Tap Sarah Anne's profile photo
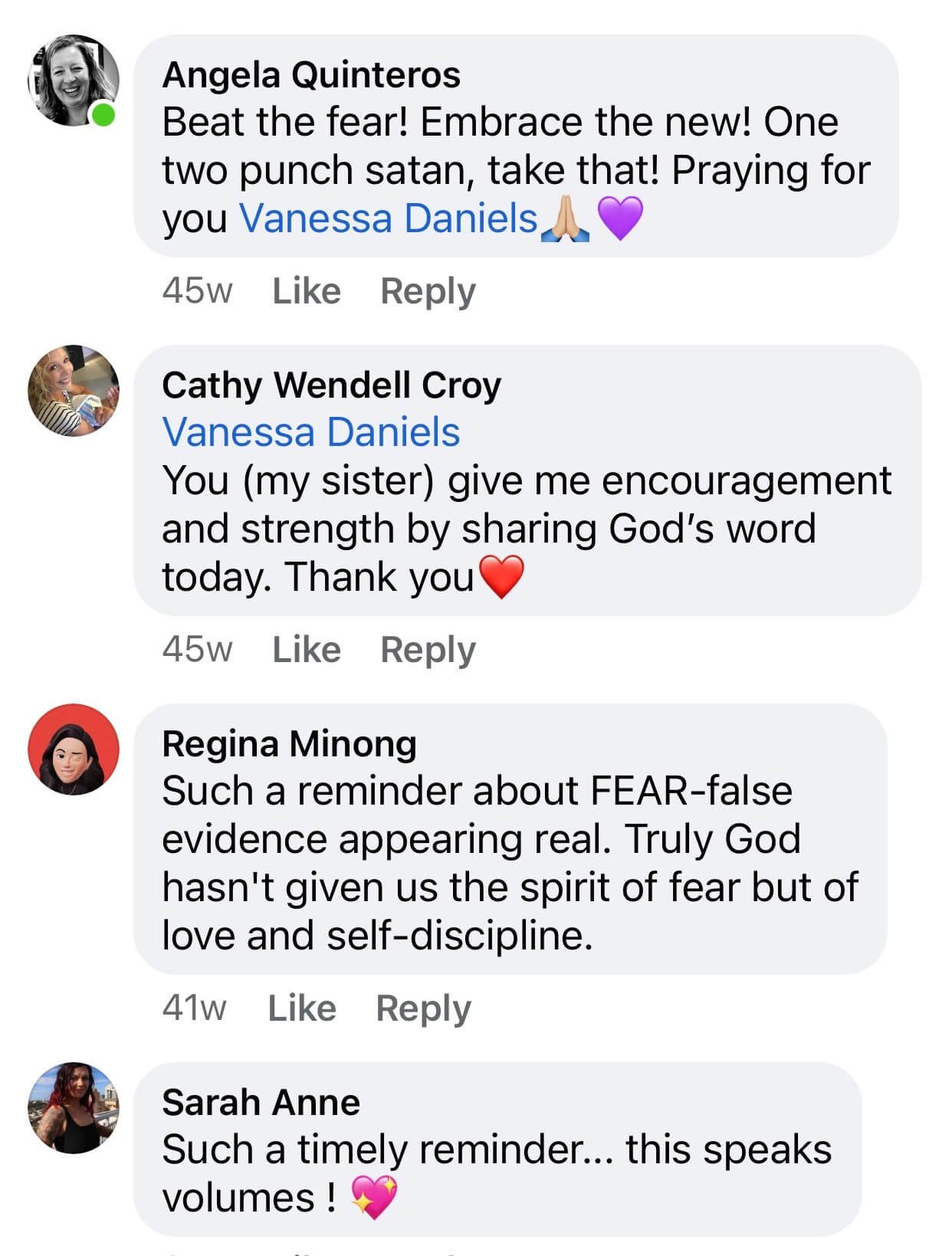Image resolution: width=952 pixels, height=1256 pixels. tap(74, 1107)
